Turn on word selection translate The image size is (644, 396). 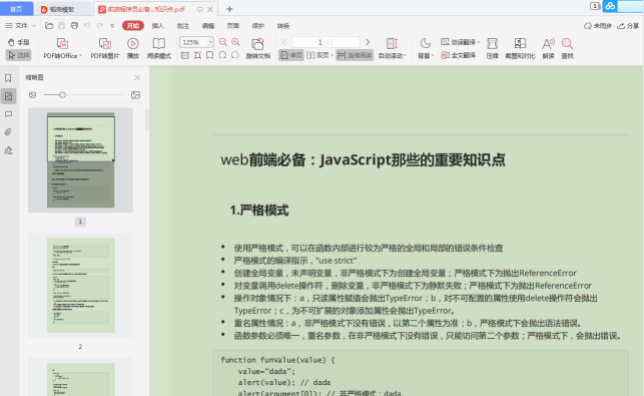click(x=458, y=42)
